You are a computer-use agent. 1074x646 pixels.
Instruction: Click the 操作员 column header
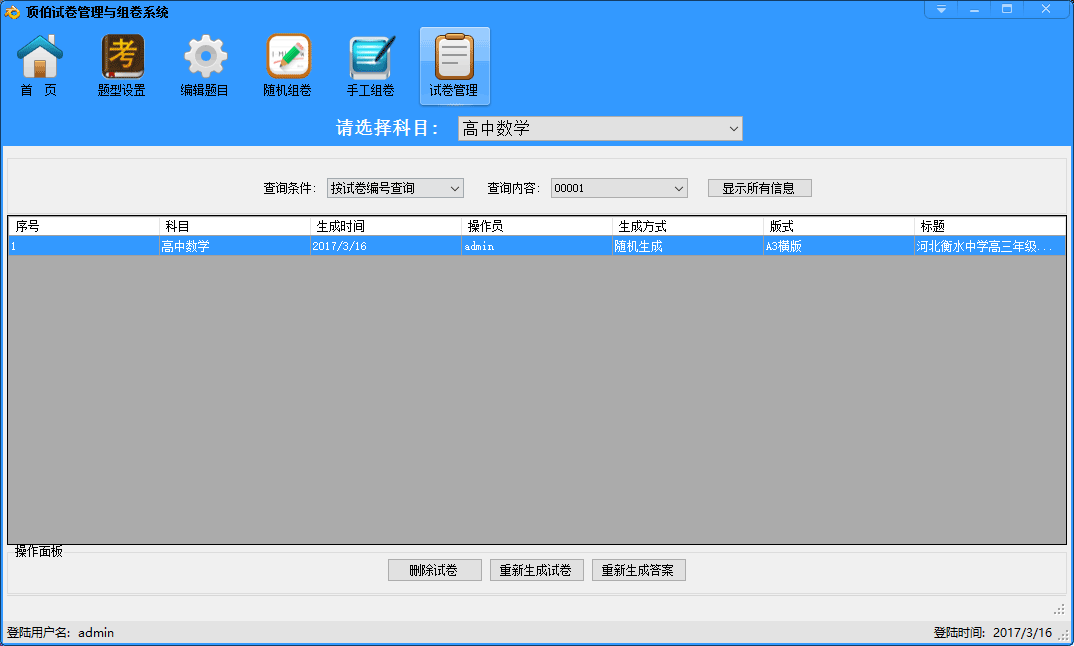coord(536,226)
